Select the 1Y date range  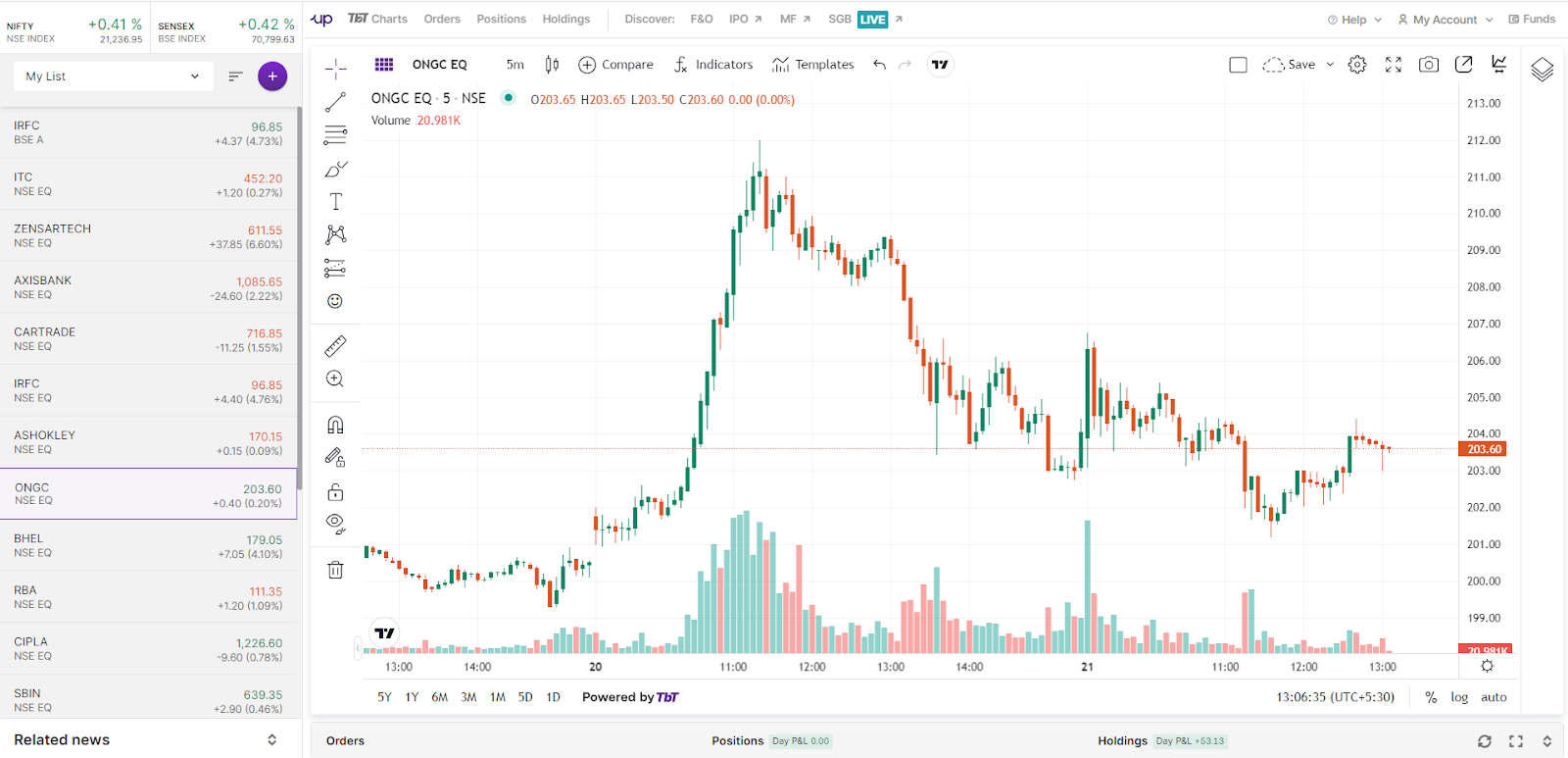coord(412,697)
